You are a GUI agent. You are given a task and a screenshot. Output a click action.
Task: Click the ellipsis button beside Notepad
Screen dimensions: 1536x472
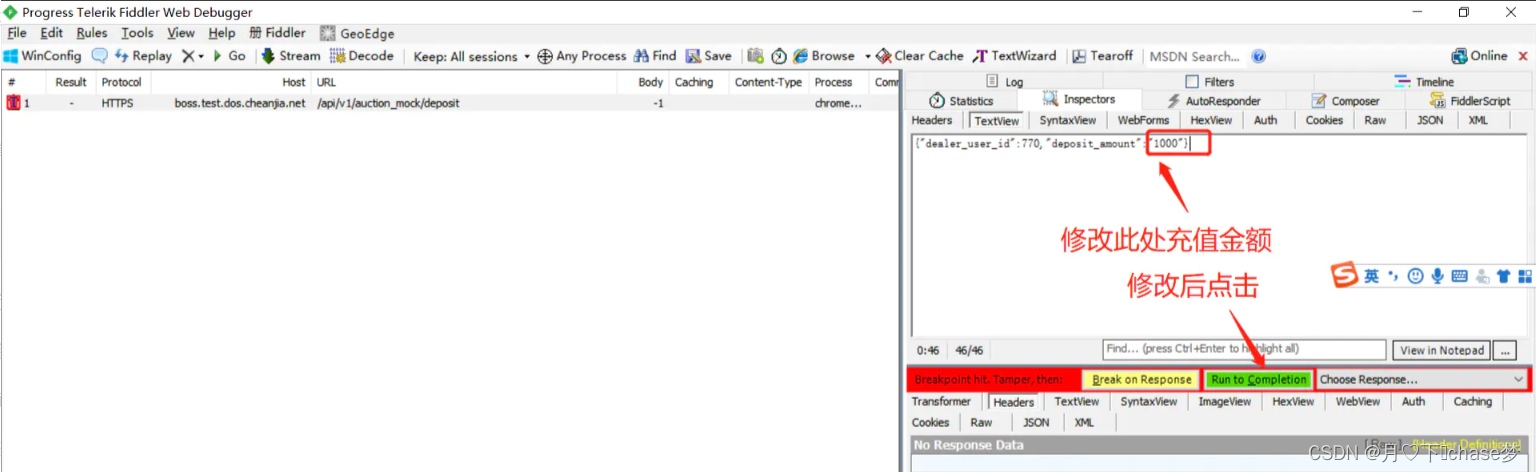point(1506,350)
